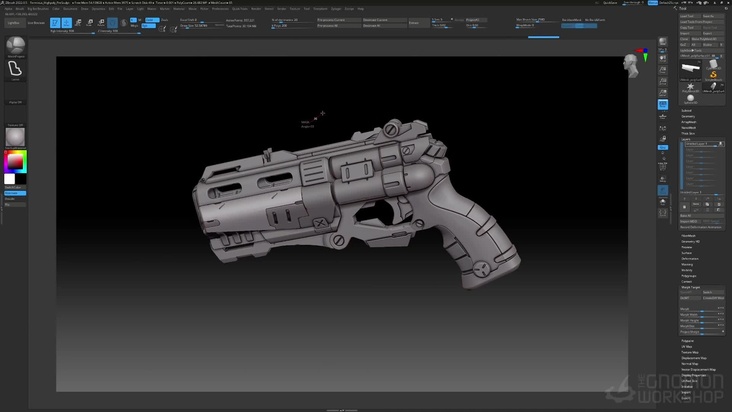
Task: Open the Preferences menu
Action: [220, 8]
